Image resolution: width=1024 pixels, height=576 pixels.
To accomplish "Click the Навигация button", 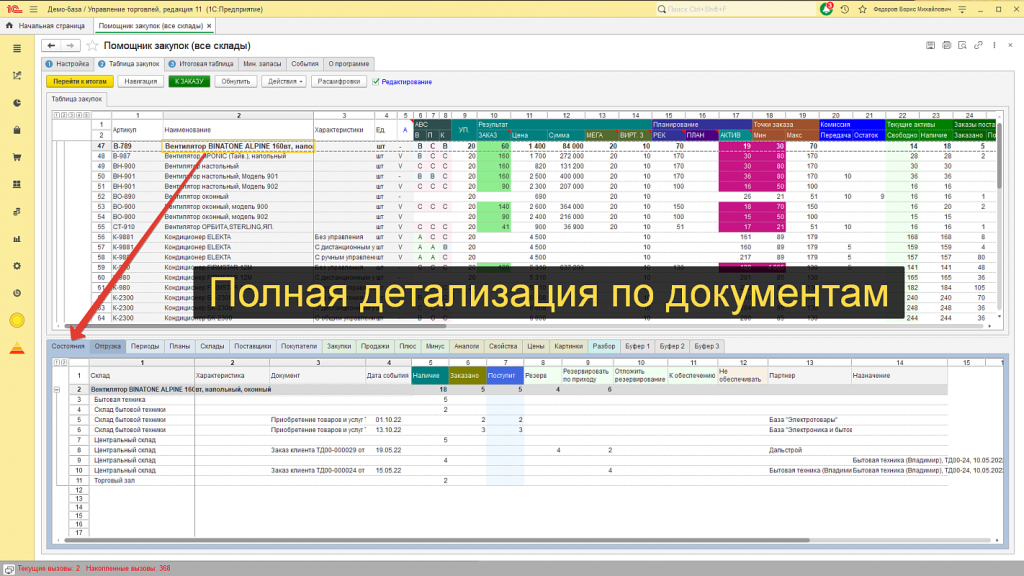I will pos(141,82).
